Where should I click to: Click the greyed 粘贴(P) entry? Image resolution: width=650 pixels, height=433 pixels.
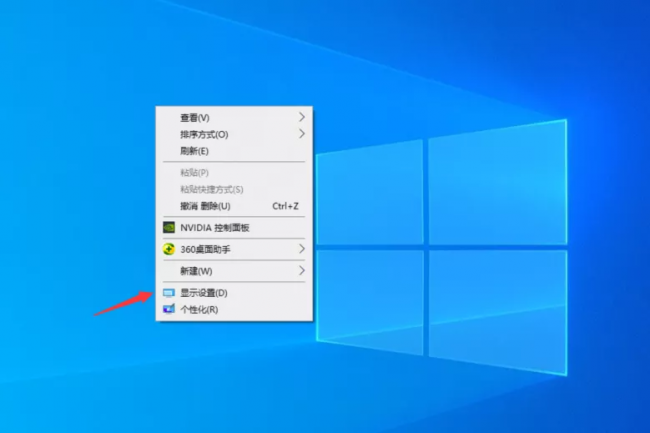tap(234, 173)
